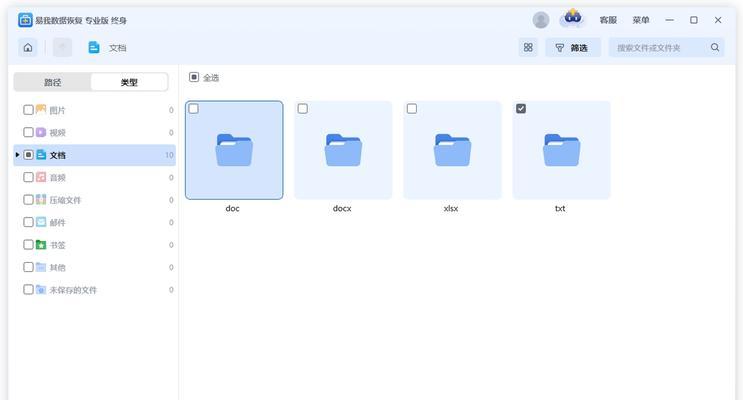Check the 压缩文件 category checkbox
743x400 pixels.
click(28, 200)
